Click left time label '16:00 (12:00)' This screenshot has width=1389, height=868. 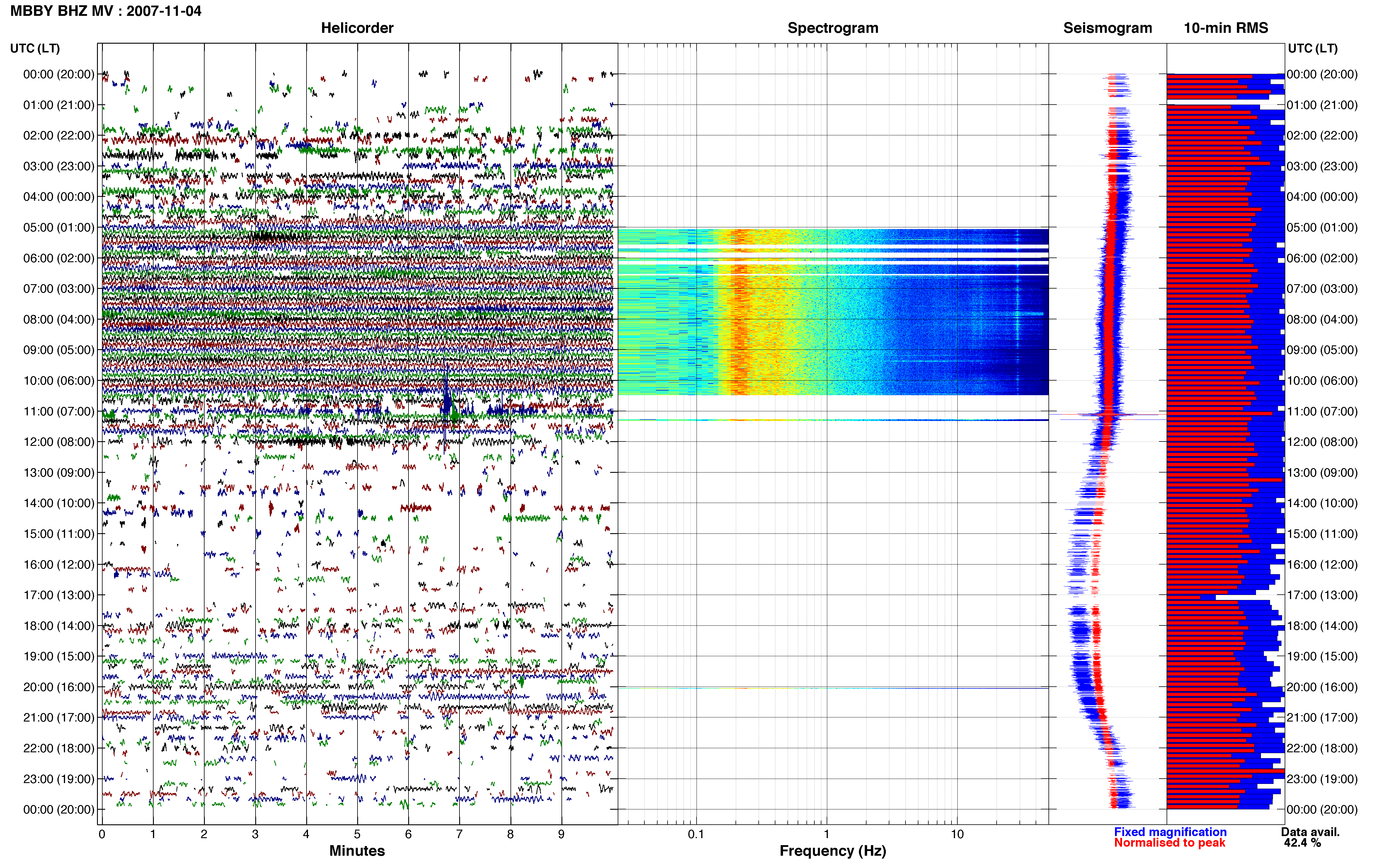(59, 565)
